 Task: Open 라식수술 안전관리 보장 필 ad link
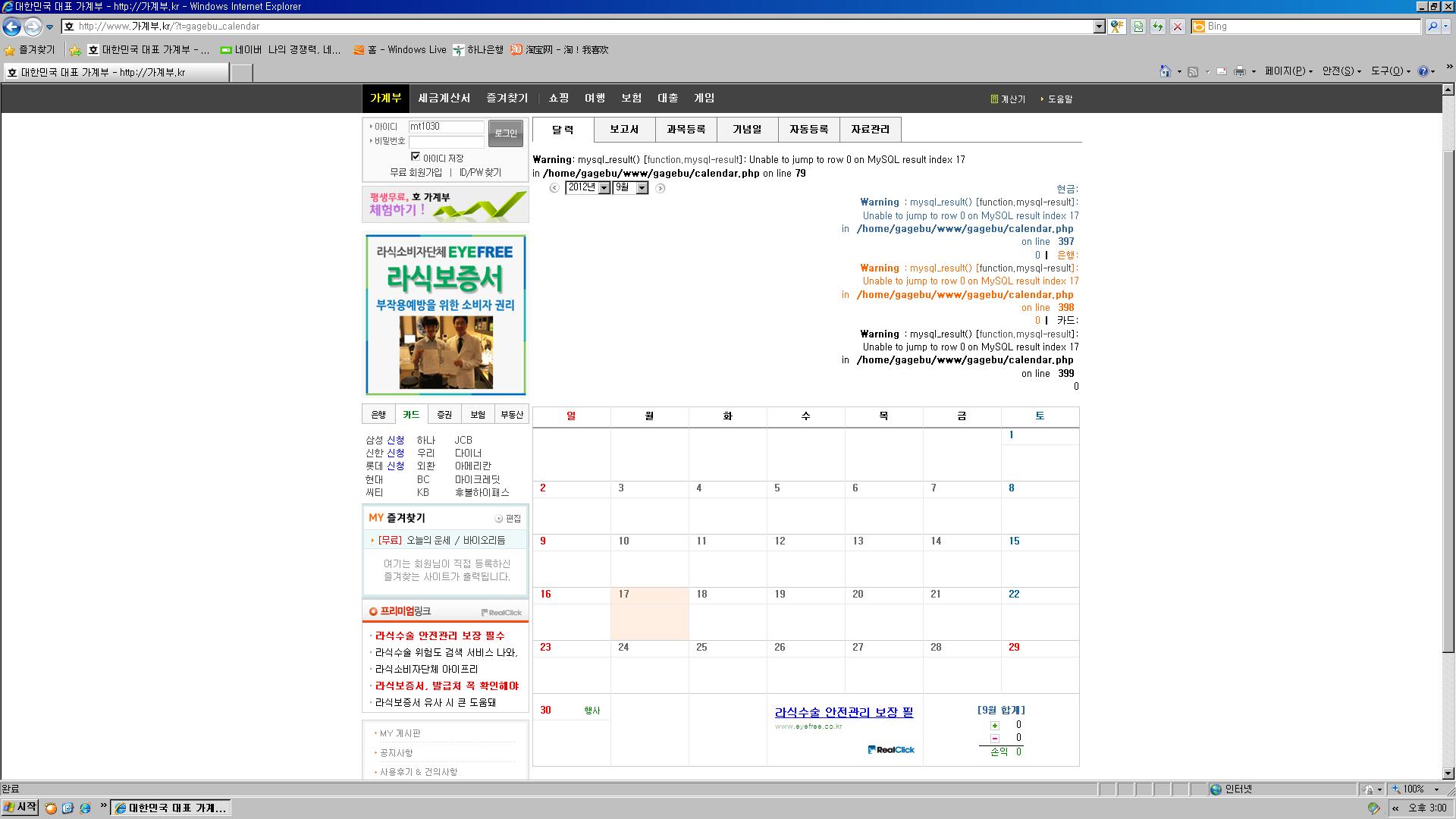(x=843, y=713)
